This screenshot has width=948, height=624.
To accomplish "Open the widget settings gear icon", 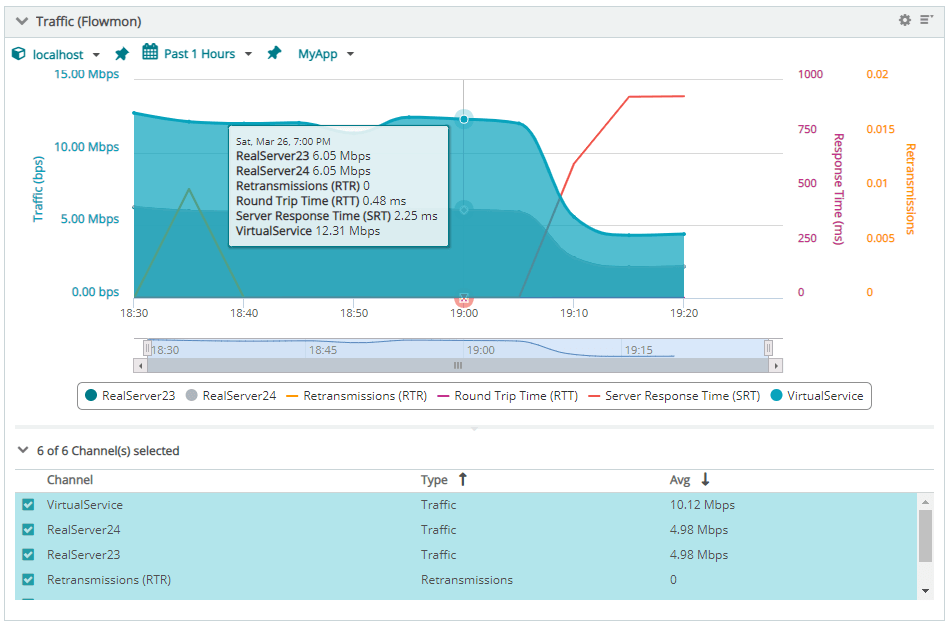I will pyautogui.click(x=905, y=20).
